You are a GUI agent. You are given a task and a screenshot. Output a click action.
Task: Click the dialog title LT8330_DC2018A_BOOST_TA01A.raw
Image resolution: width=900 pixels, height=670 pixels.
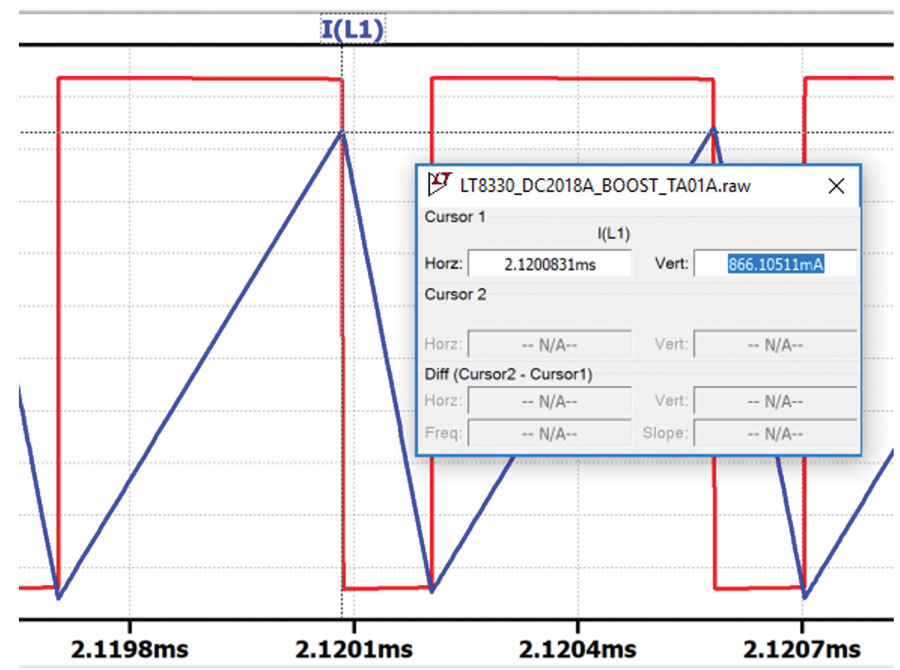click(605, 185)
